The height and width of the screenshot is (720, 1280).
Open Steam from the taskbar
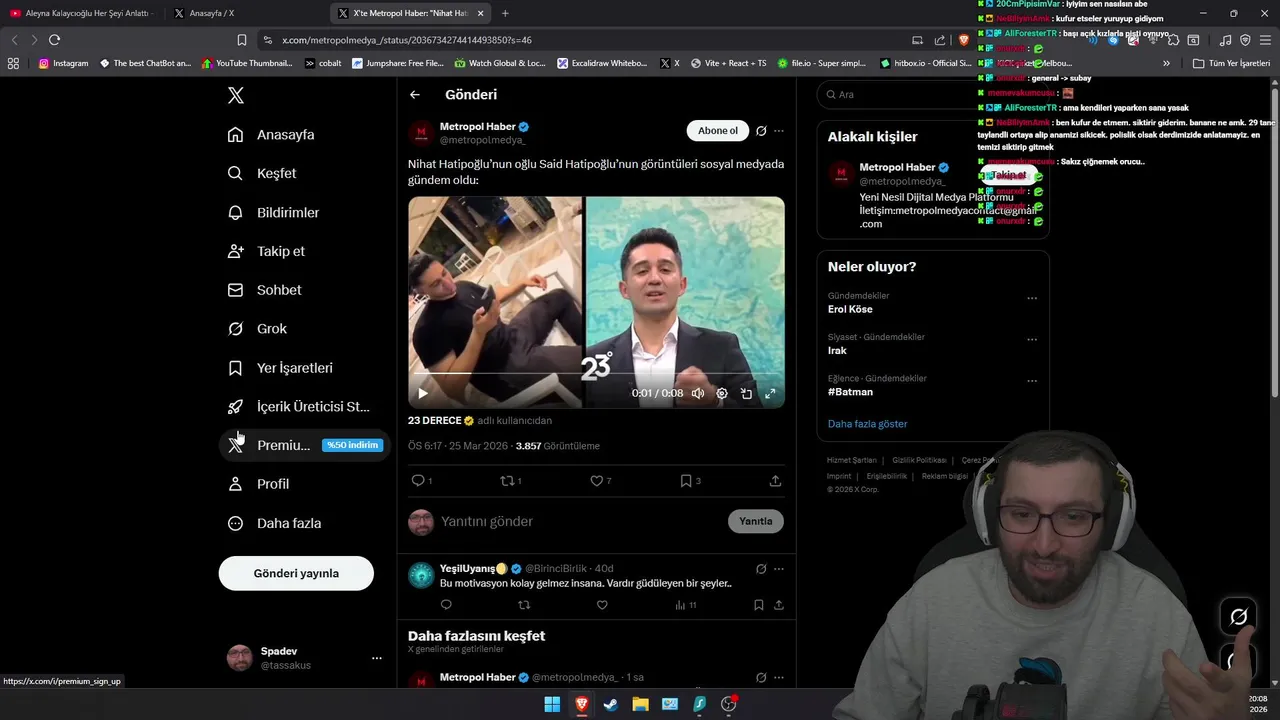pyautogui.click(x=610, y=704)
